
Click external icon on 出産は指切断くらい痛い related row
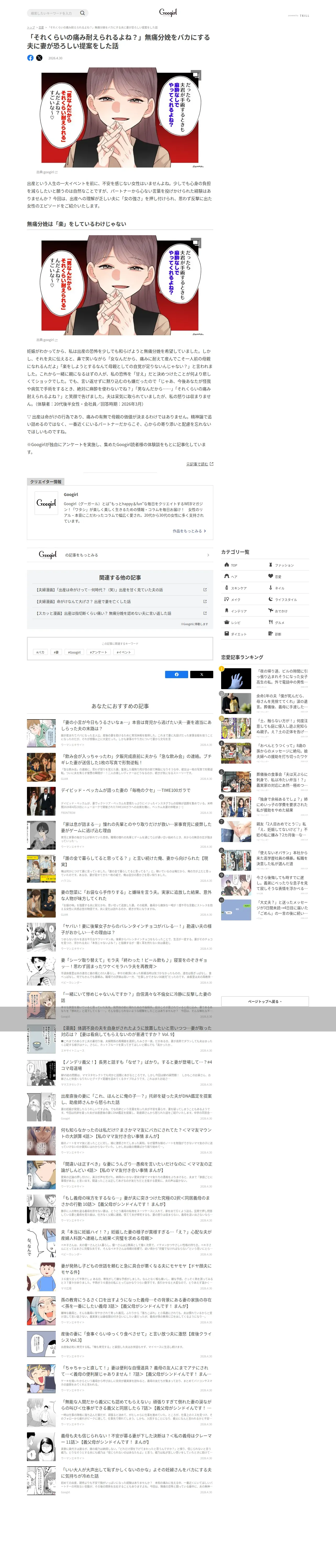(x=205, y=614)
